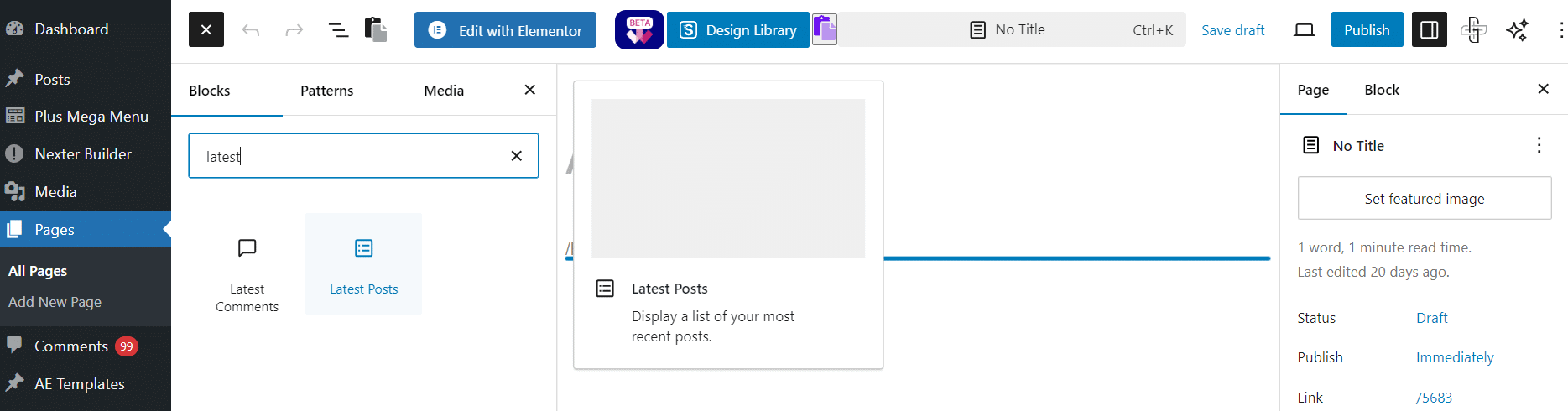The image size is (1568, 411).
Task: Open the laptop preview view icon
Action: click(x=1304, y=30)
